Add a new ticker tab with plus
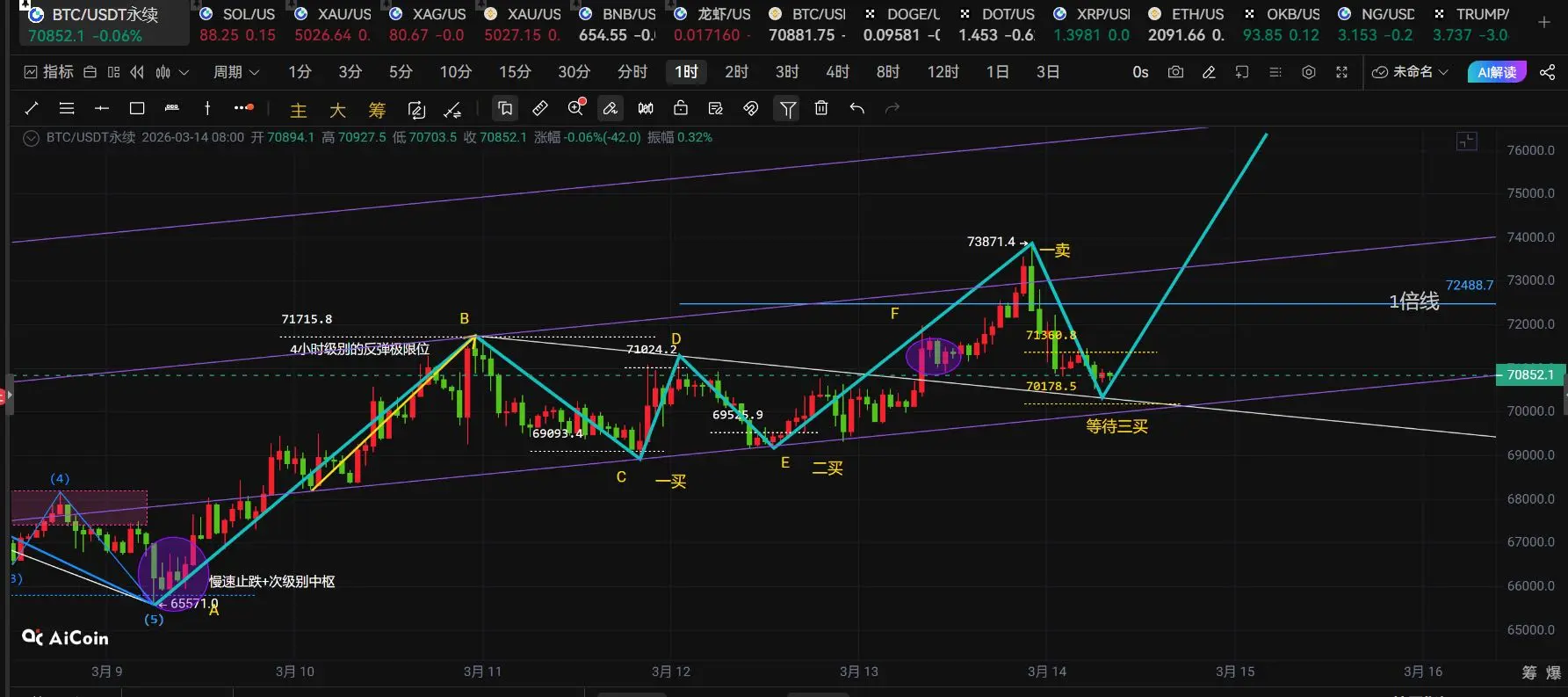This screenshot has width=1568, height=697. coord(1543,22)
